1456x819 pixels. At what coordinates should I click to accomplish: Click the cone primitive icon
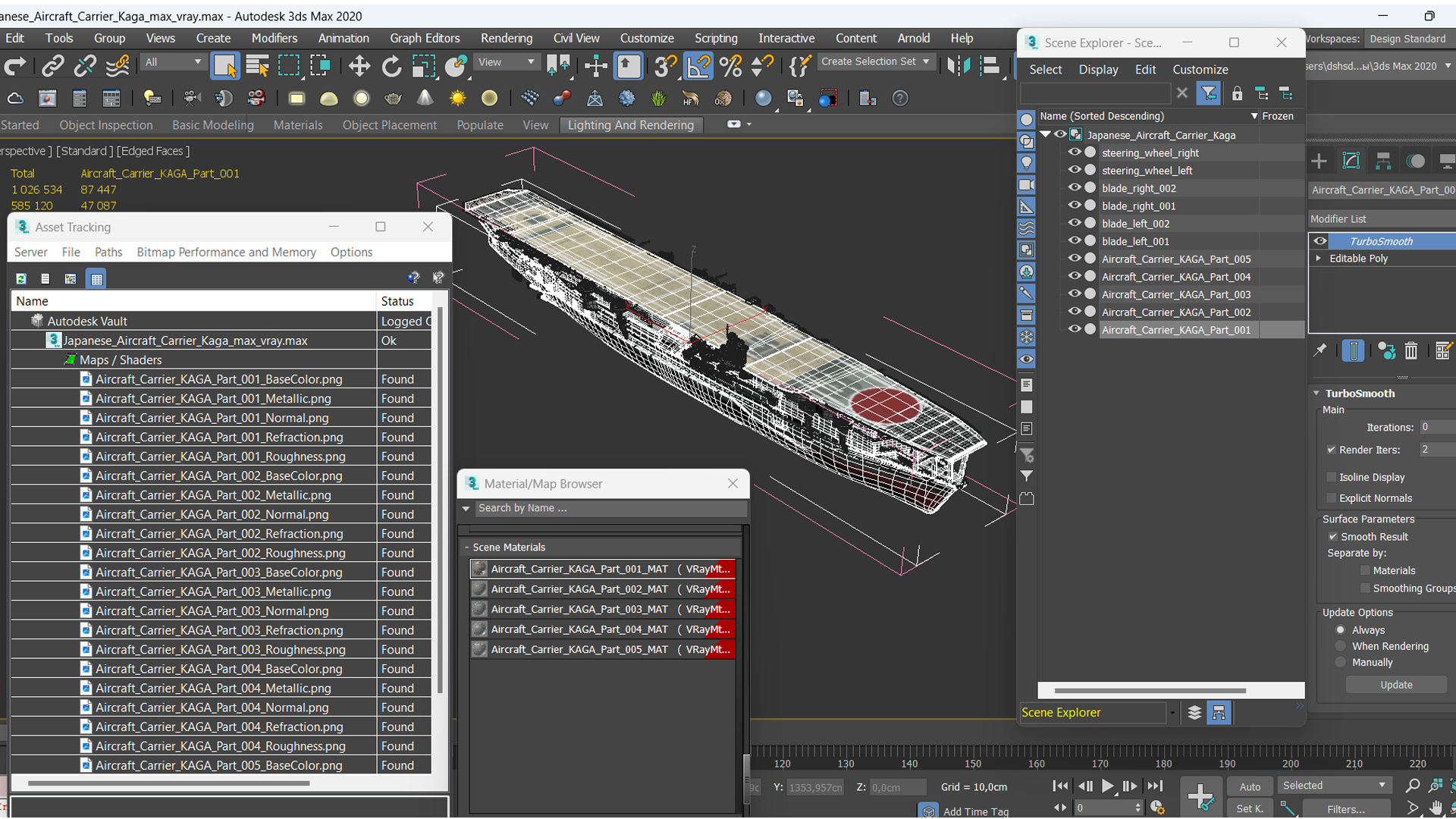[x=425, y=99]
